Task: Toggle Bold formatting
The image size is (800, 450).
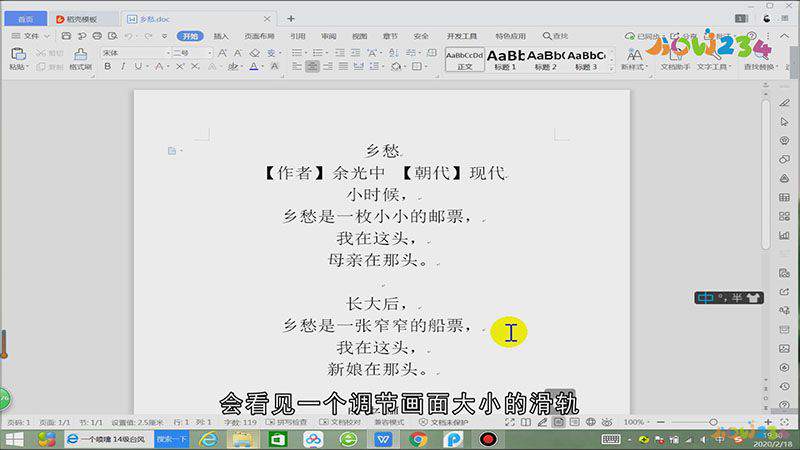Action: coord(107,66)
